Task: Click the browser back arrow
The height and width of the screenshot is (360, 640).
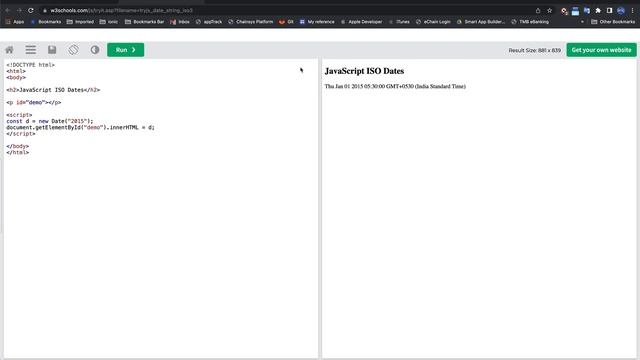Action: click(x=7, y=10)
